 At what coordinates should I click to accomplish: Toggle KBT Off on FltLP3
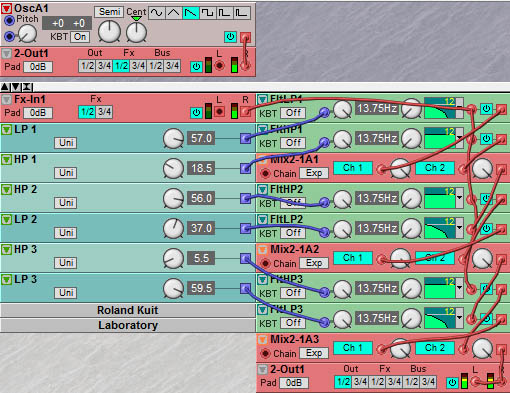click(293, 323)
